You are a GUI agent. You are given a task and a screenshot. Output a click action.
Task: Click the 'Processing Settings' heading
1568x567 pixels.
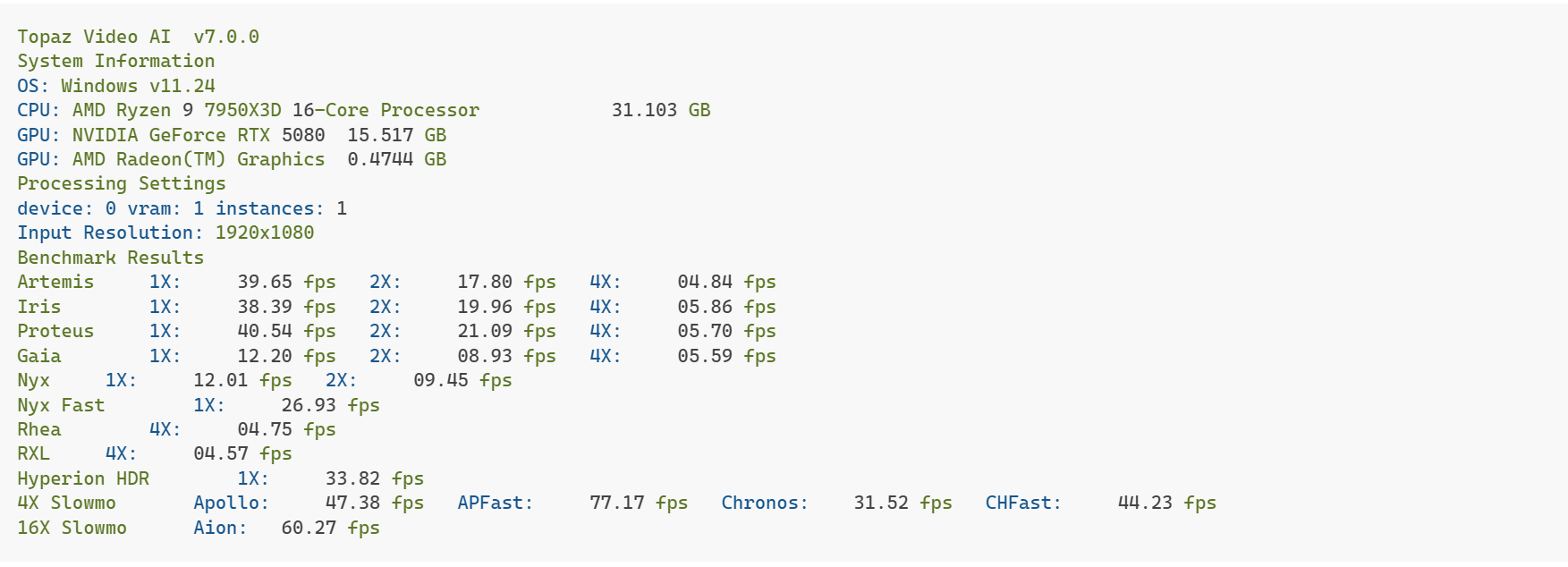point(122,183)
